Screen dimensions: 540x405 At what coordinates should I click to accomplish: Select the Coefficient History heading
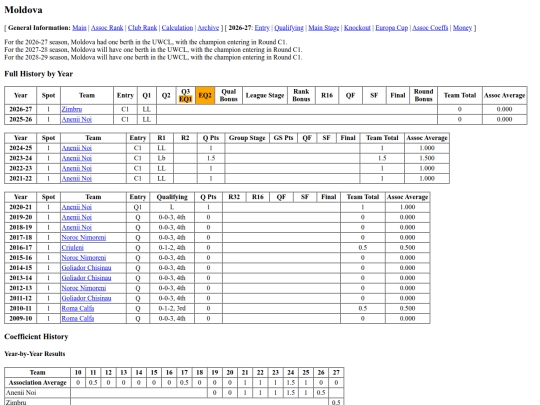tap(36, 337)
